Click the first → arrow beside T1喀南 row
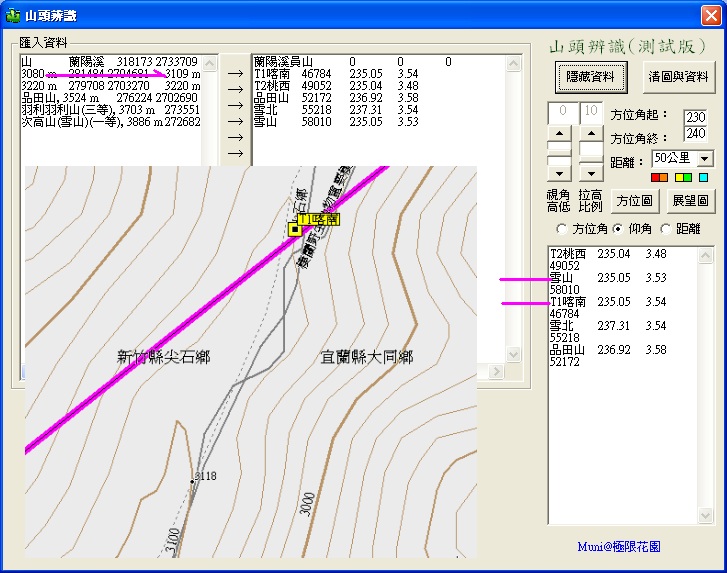The height and width of the screenshot is (573, 727). click(x=236, y=73)
